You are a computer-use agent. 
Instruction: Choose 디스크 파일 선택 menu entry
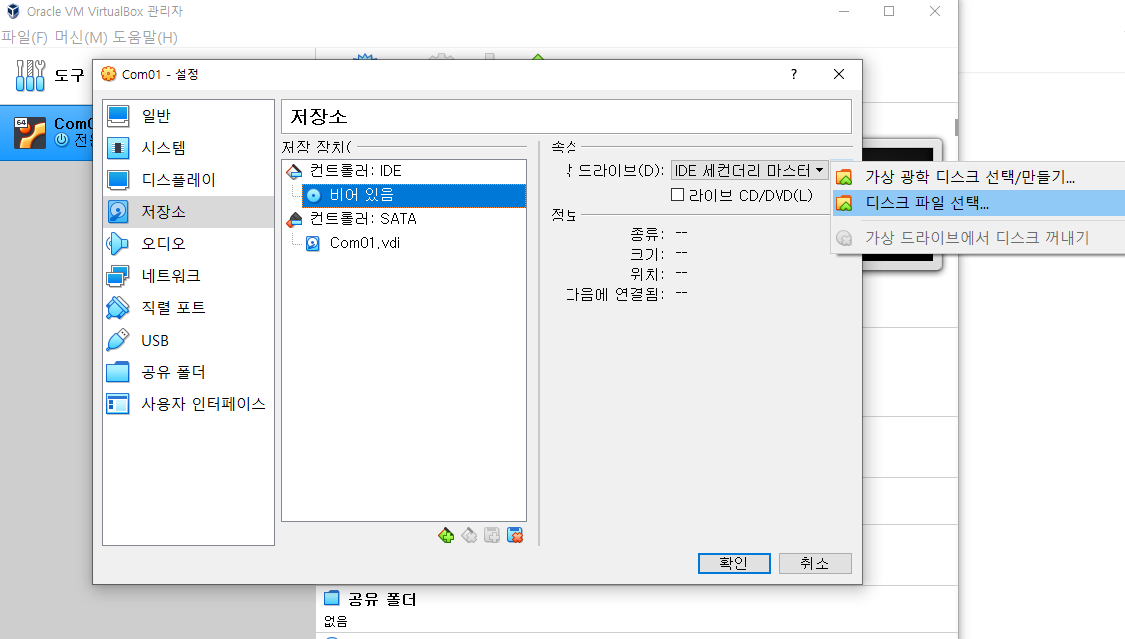[x=979, y=203]
